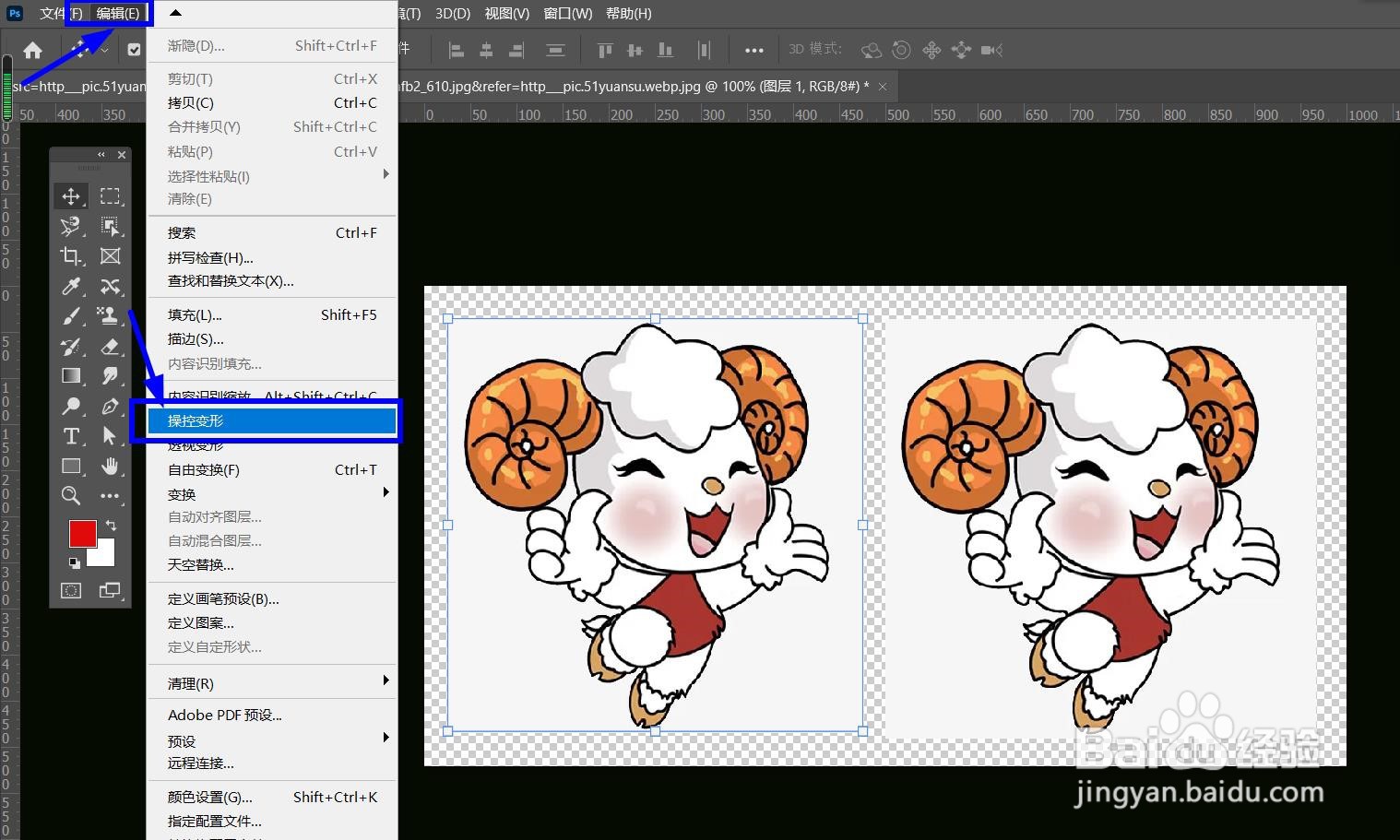Select the Path Selection arrow tool
1400x840 pixels.
111,436
